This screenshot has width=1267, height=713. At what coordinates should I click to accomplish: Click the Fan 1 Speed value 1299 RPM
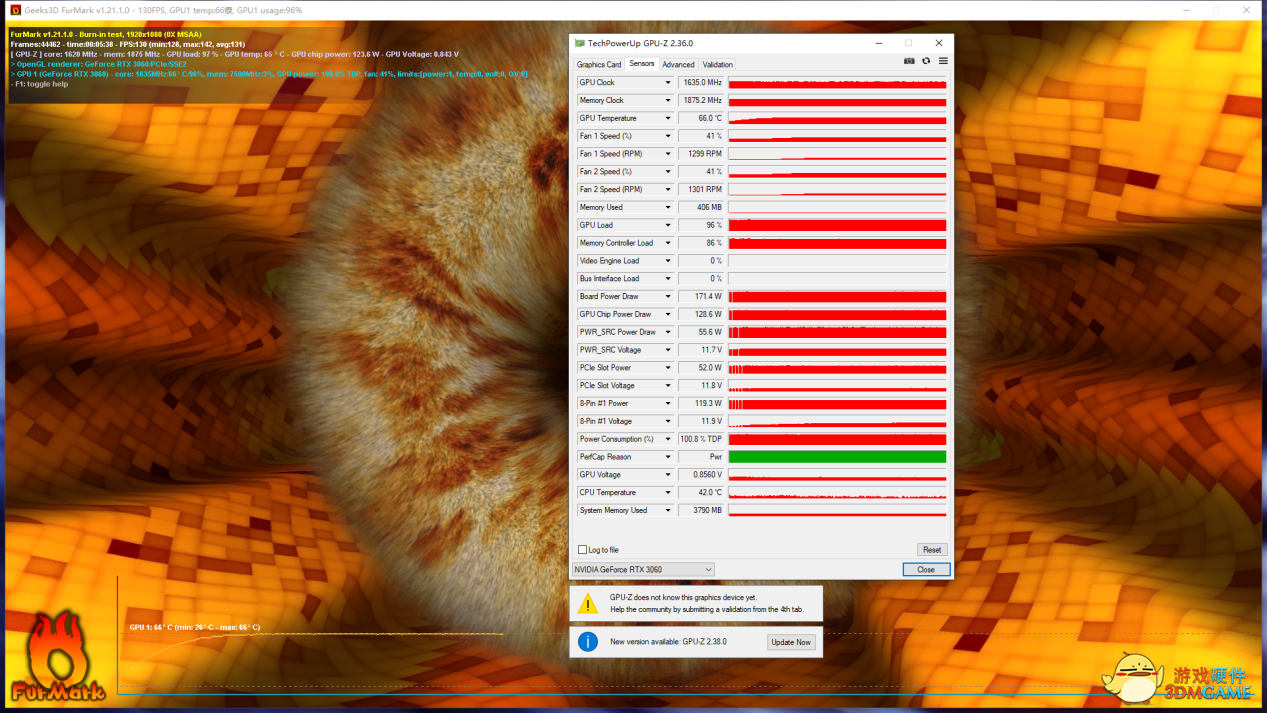click(701, 154)
